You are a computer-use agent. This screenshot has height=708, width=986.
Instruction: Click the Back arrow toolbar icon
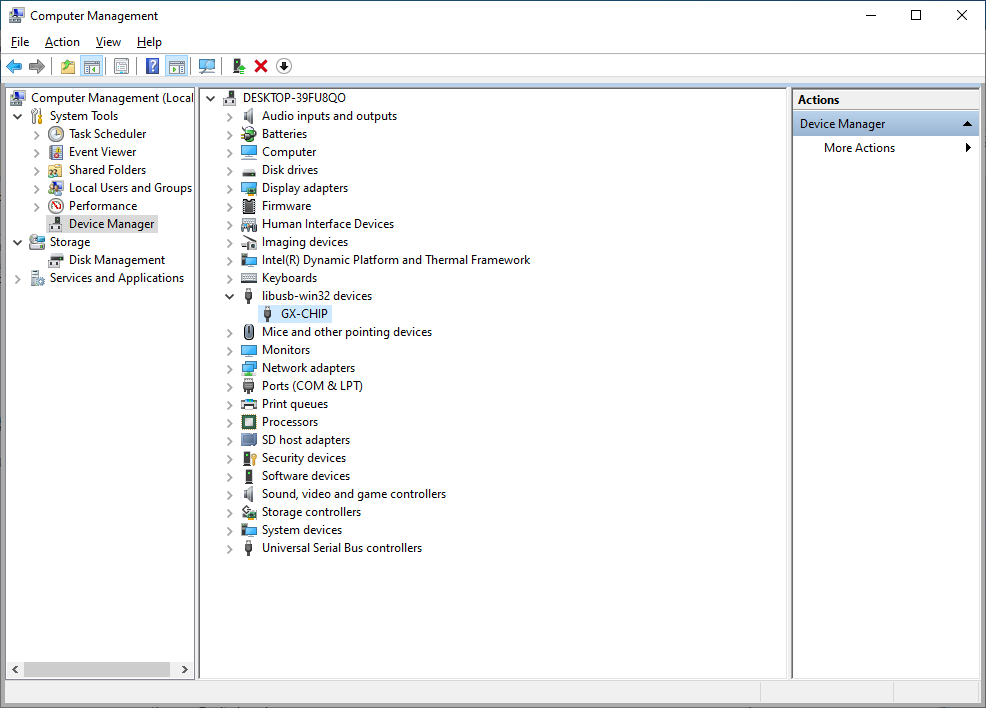coord(14,66)
